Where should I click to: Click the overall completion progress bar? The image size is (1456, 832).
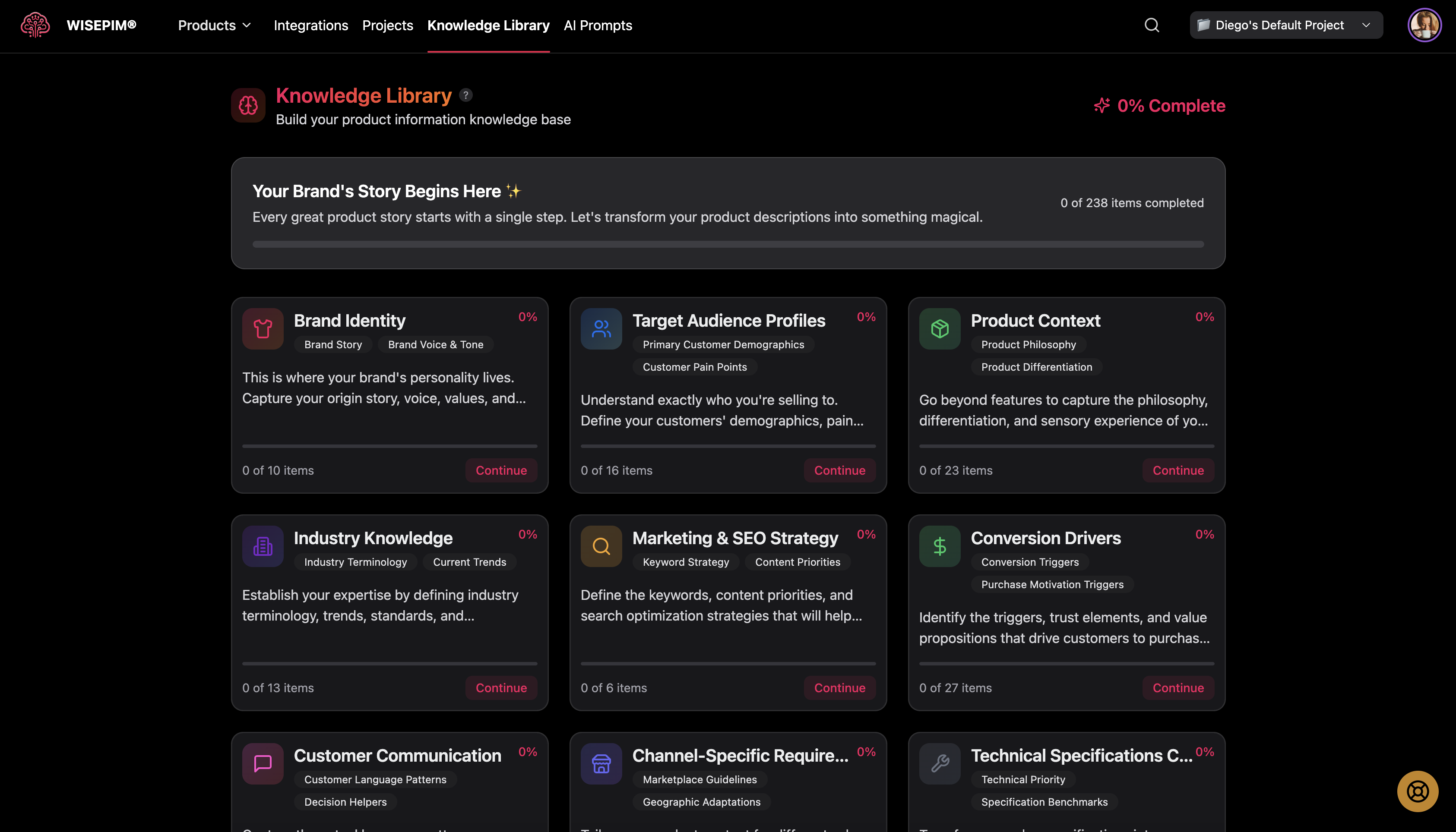pos(728,245)
